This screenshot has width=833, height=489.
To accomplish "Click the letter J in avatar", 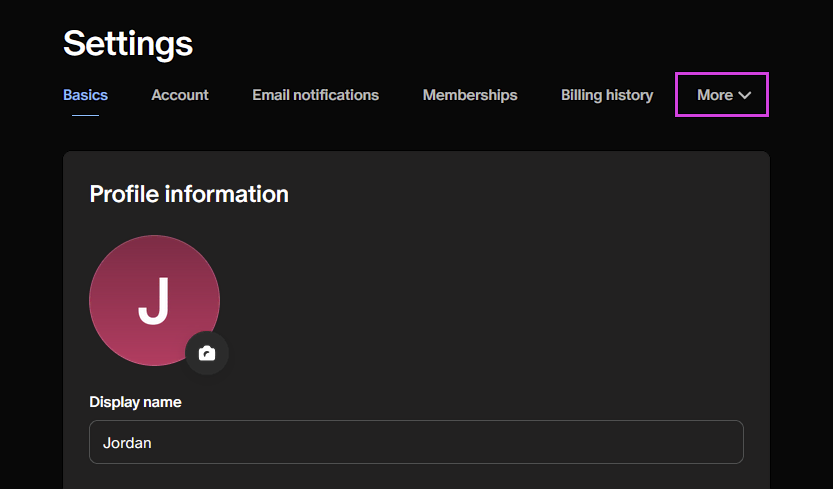I will click(154, 300).
